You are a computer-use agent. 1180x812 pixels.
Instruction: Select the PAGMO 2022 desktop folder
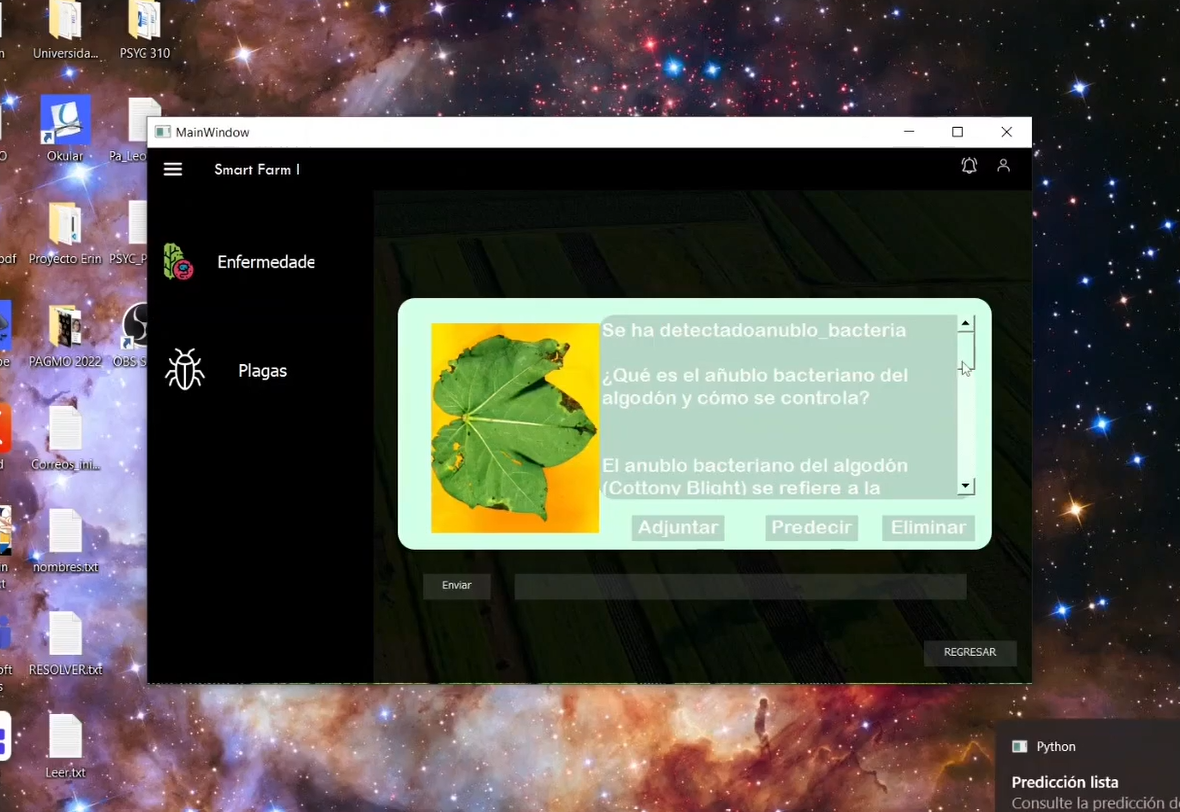point(65,336)
